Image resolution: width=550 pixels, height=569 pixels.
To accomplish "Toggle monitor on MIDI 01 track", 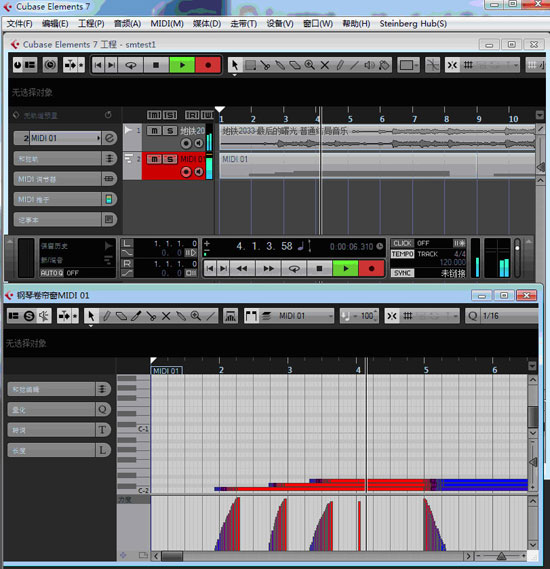I will [x=199, y=172].
